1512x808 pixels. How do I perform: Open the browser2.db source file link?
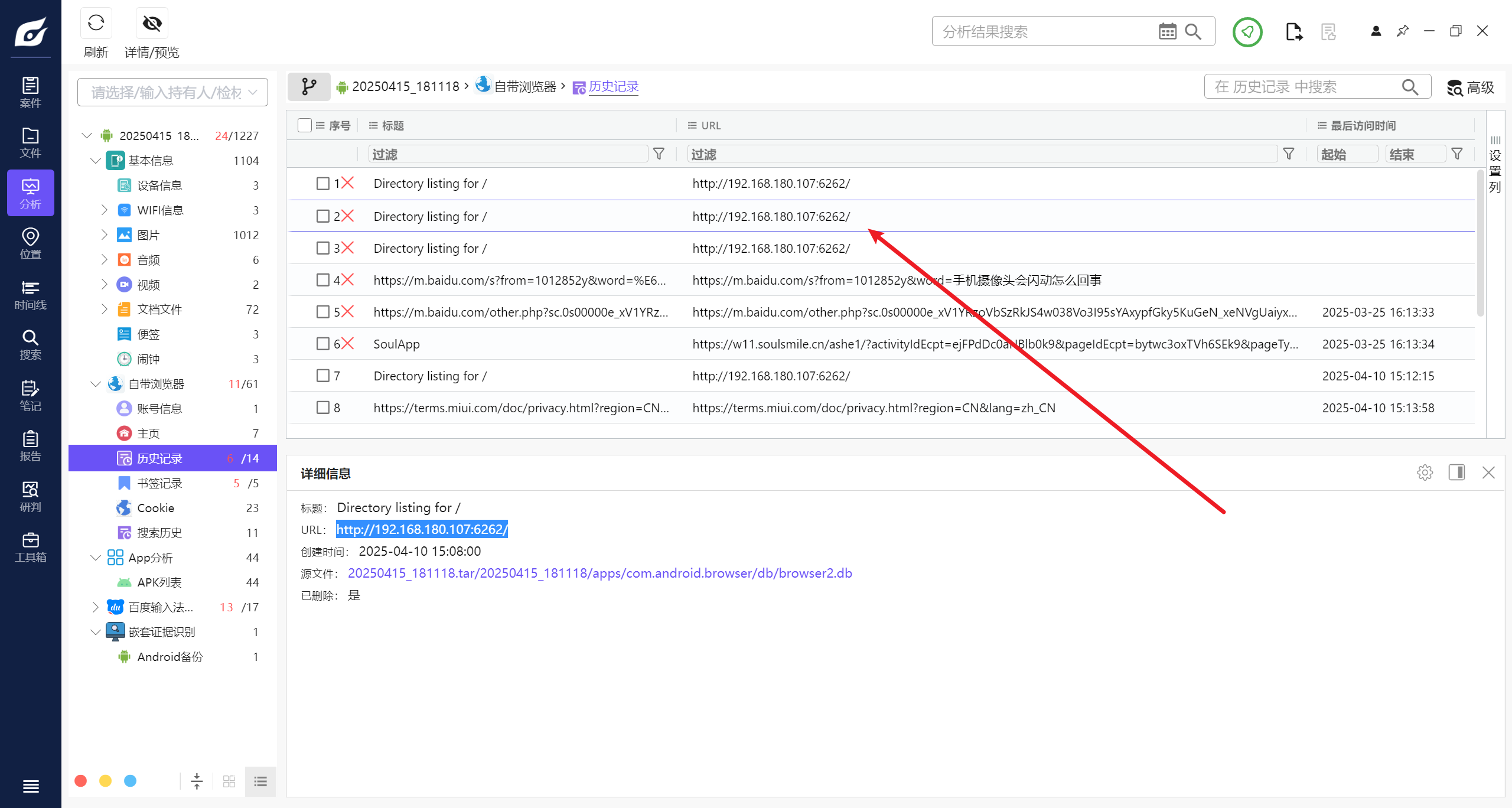pyautogui.click(x=599, y=573)
